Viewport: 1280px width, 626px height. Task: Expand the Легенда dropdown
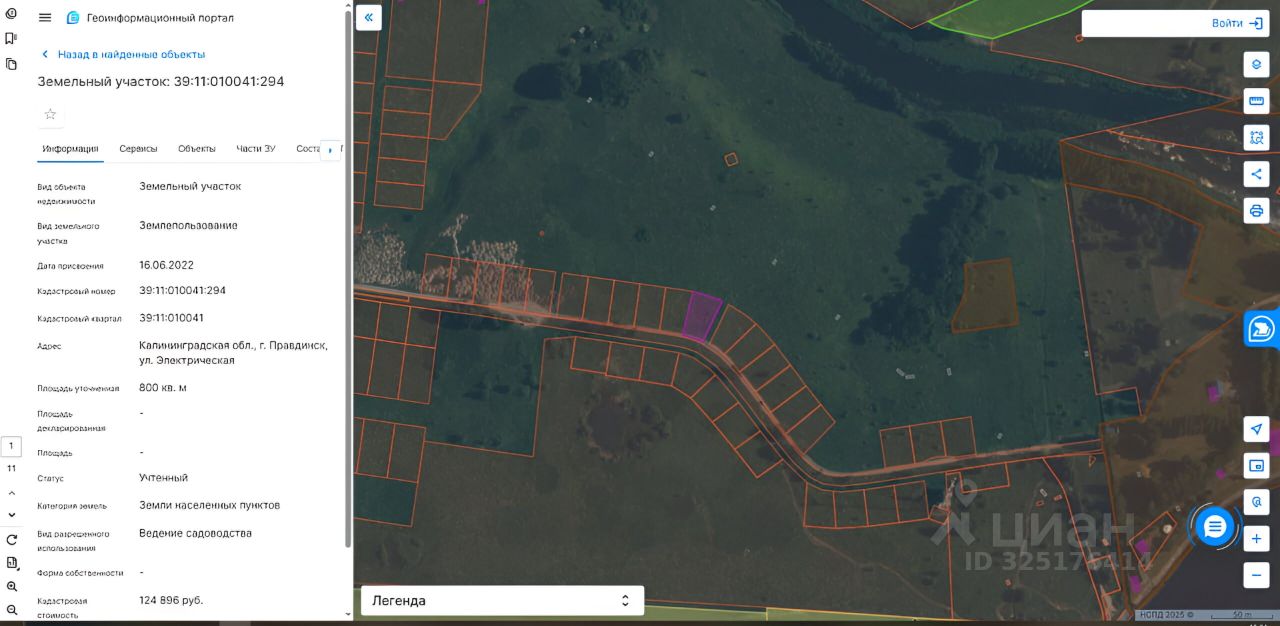tap(502, 601)
